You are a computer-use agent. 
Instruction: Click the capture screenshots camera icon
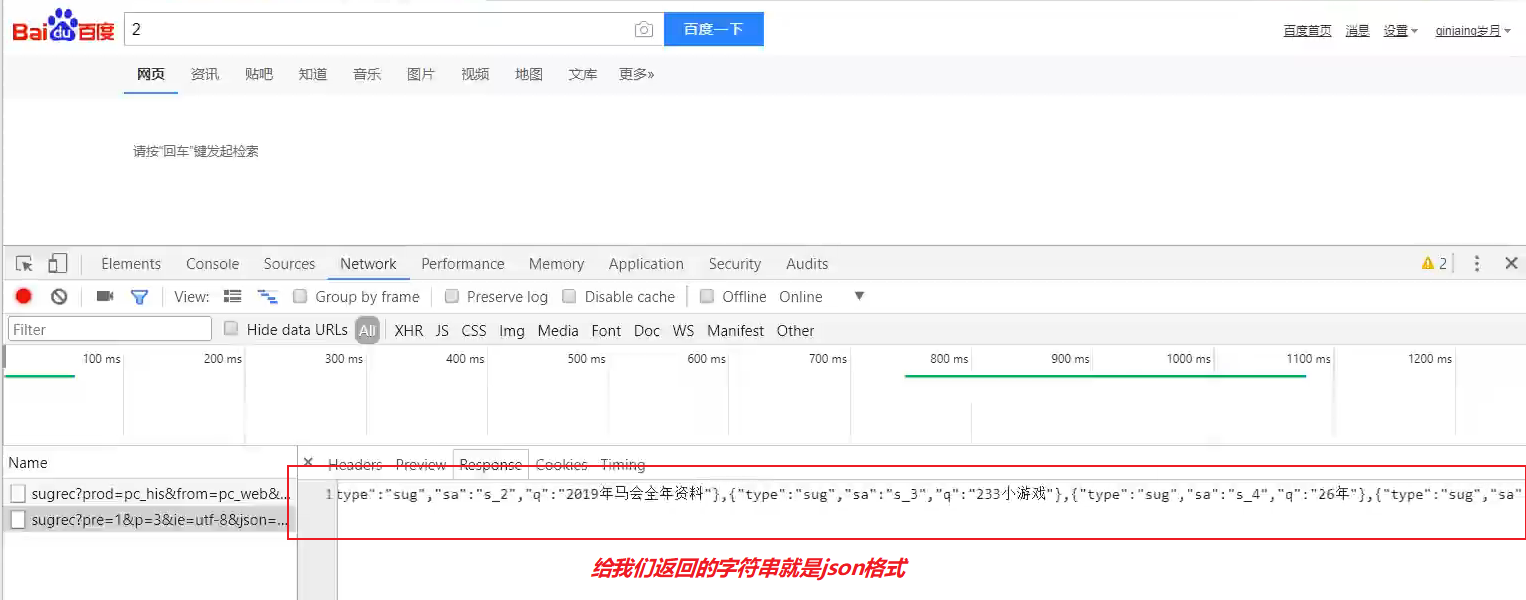pos(105,296)
